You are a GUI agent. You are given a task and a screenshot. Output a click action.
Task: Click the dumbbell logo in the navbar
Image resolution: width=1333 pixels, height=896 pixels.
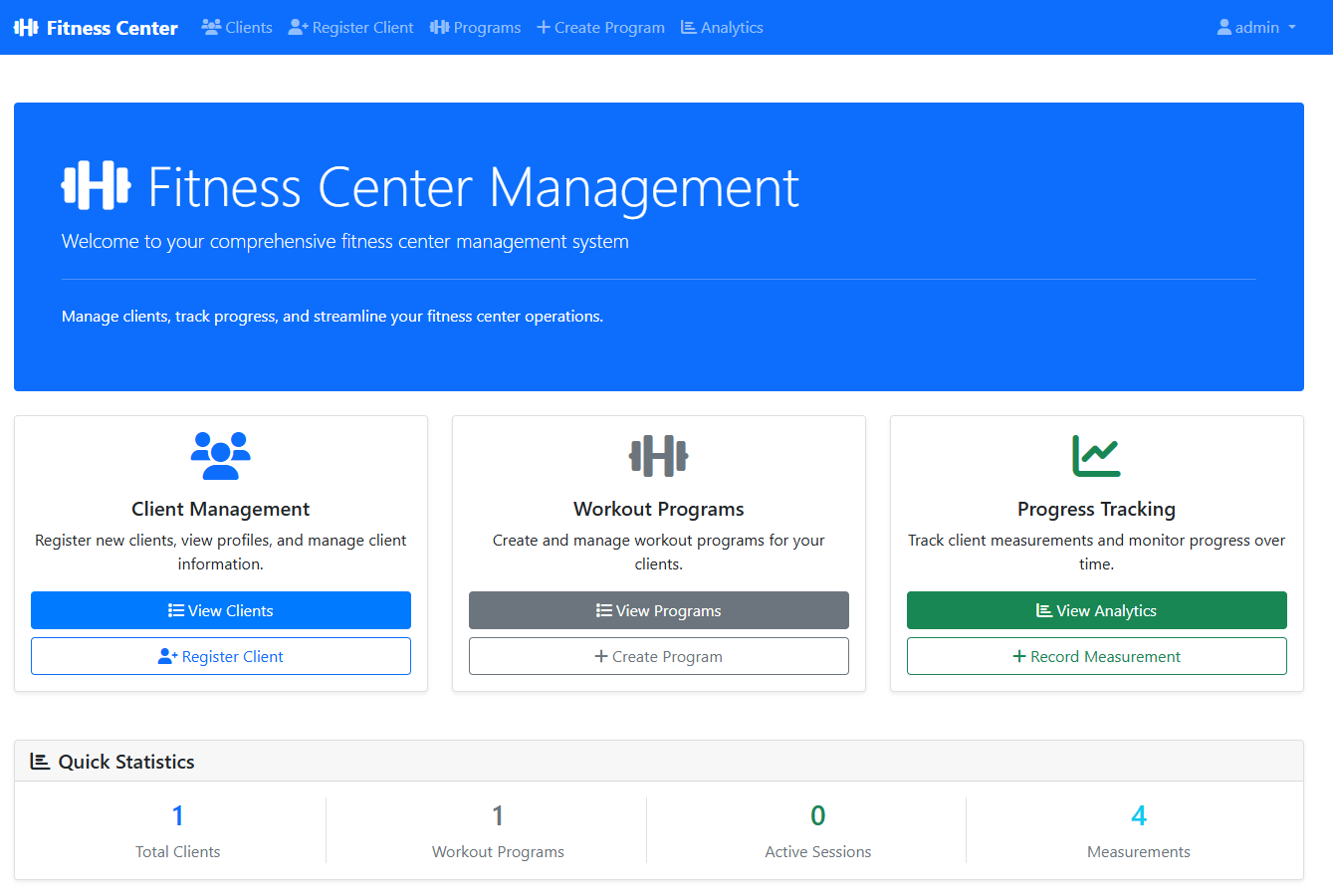(x=26, y=28)
